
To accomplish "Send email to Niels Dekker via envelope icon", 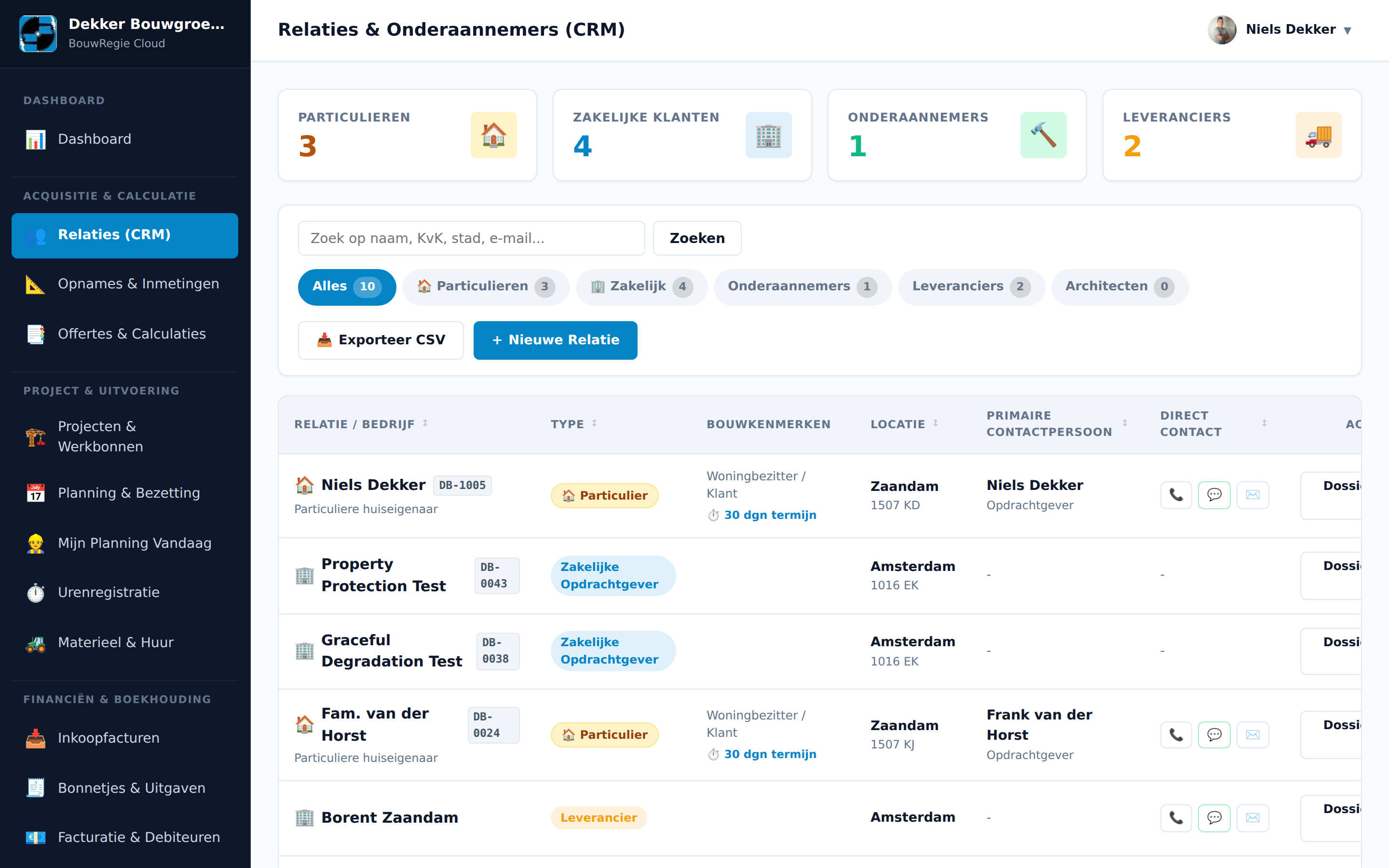I will point(1253,495).
